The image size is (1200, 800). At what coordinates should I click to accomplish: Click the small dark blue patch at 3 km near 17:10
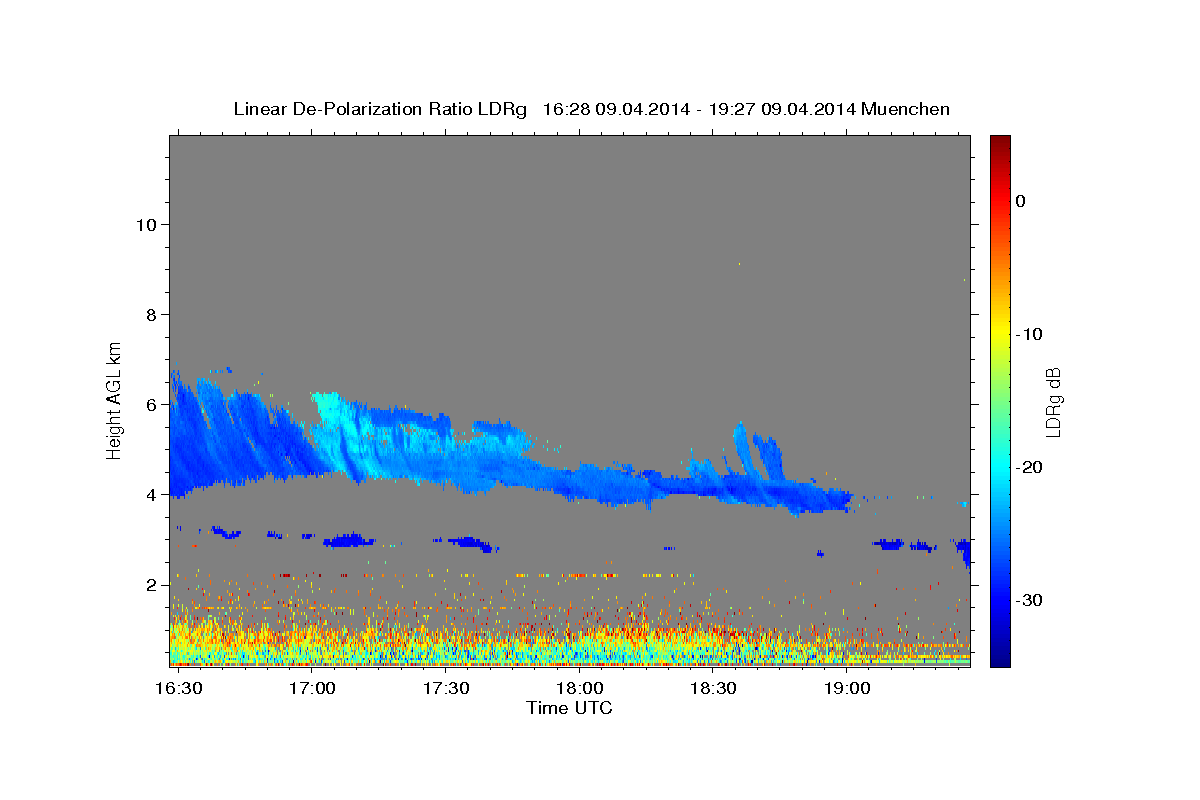pyautogui.click(x=348, y=541)
